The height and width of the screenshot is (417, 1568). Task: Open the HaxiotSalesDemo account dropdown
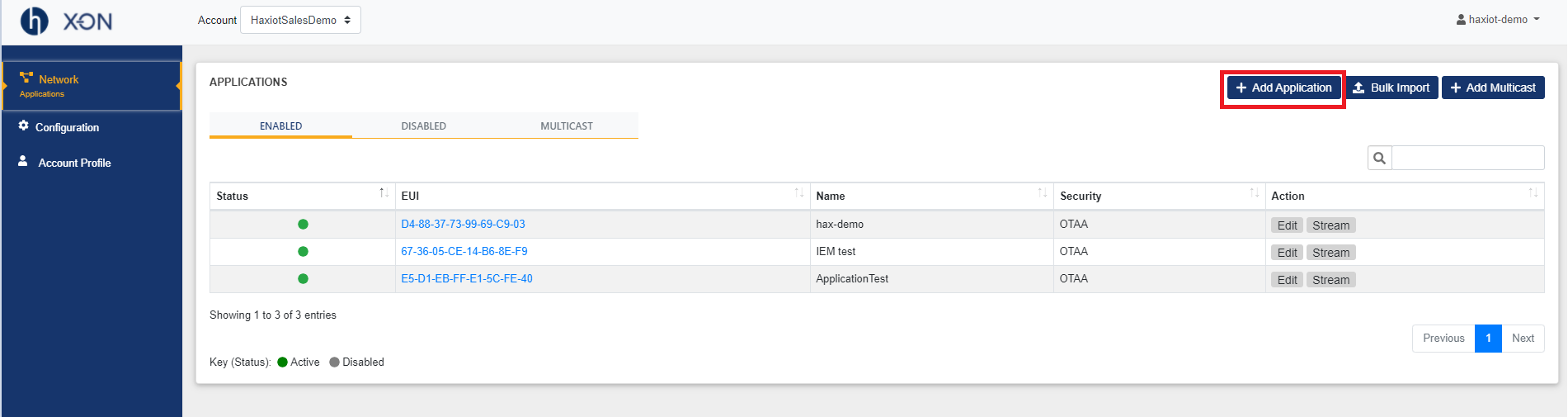pos(300,20)
